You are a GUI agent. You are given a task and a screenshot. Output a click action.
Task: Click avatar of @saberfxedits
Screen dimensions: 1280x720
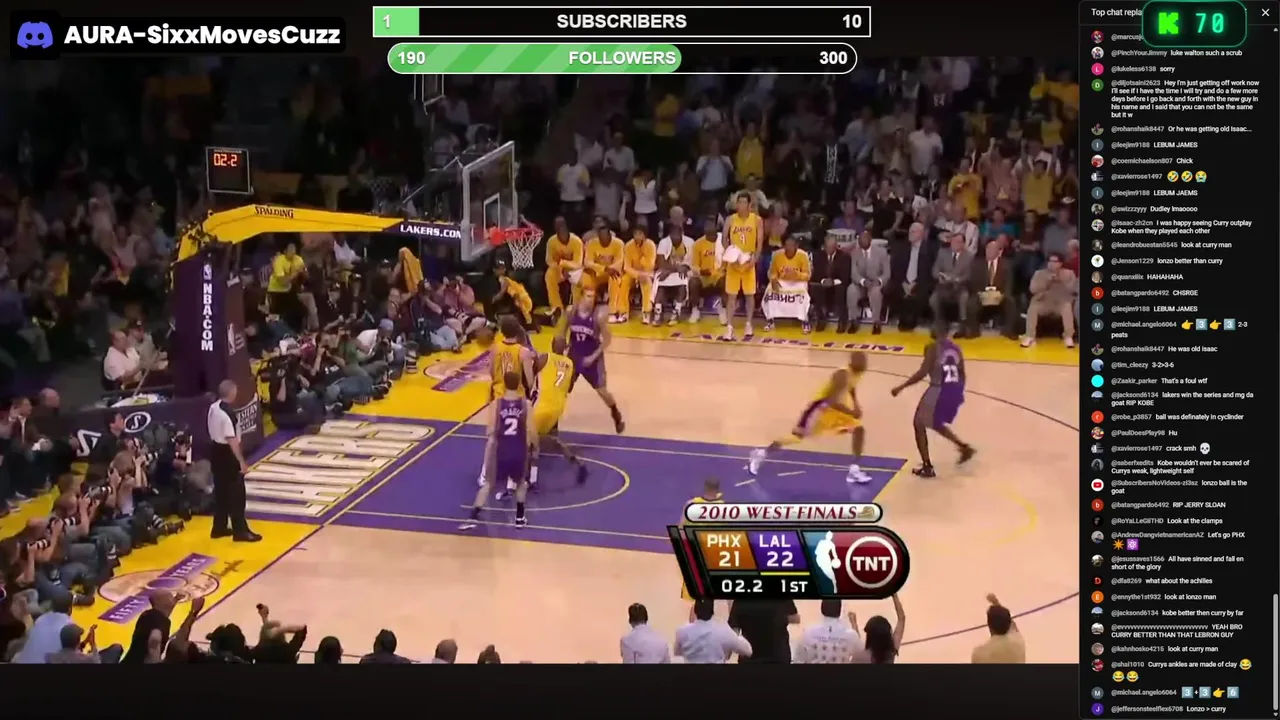(1097, 465)
